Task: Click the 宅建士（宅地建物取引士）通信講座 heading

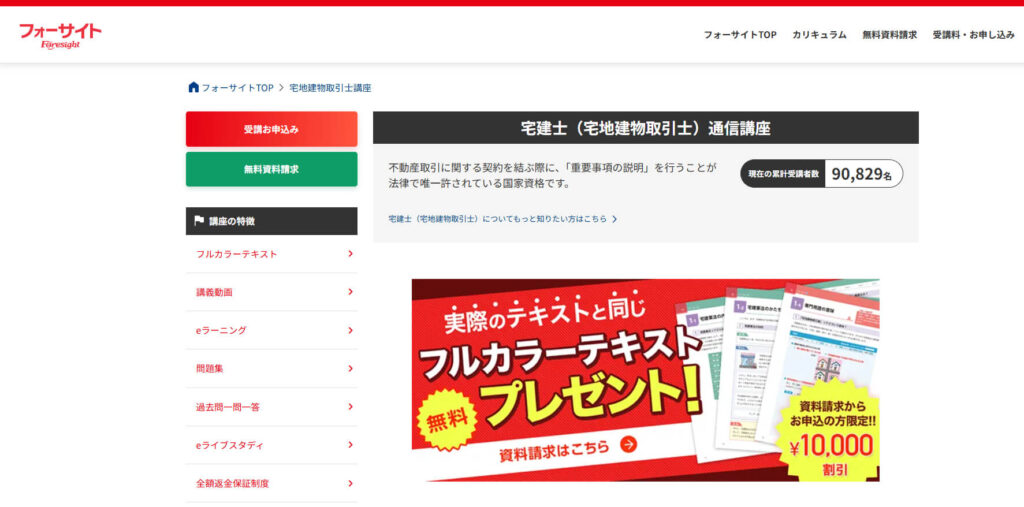Action: tap(645, 129)
